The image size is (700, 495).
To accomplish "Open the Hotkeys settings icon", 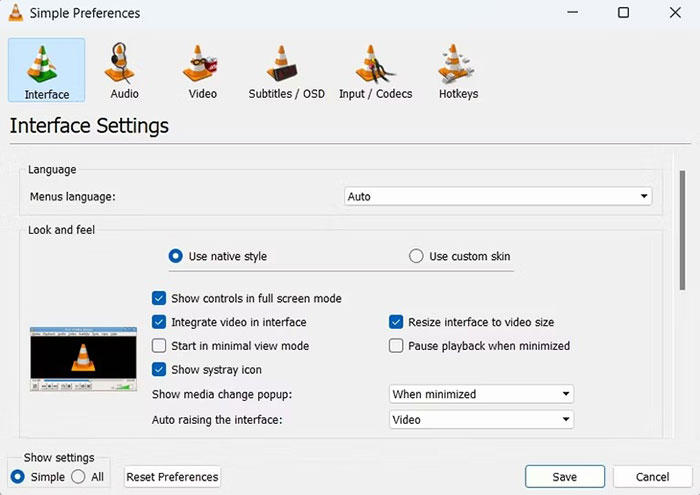I will tap(458, 68).
